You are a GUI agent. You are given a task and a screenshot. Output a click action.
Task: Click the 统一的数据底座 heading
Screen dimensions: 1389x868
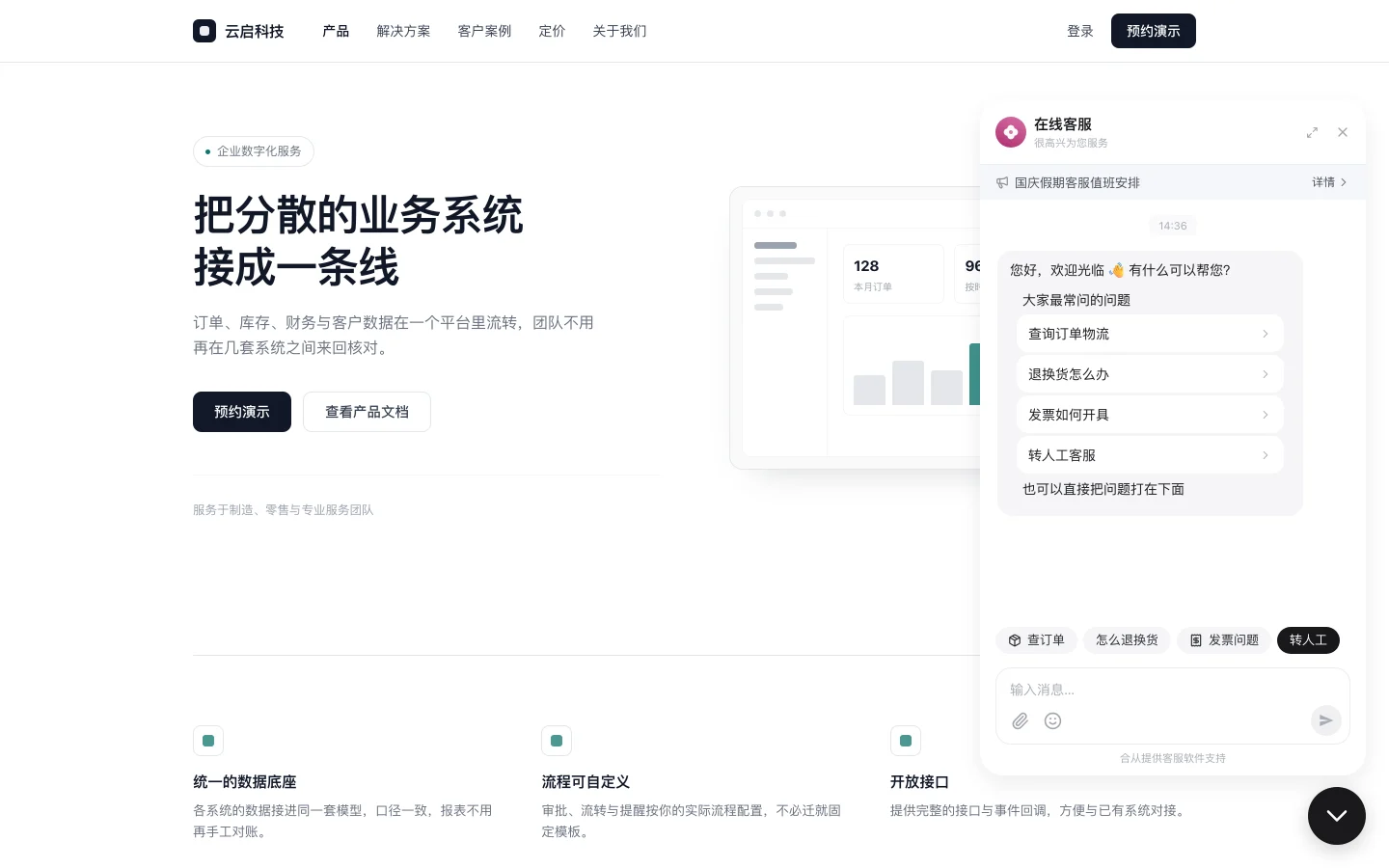(x=245, y=782)
